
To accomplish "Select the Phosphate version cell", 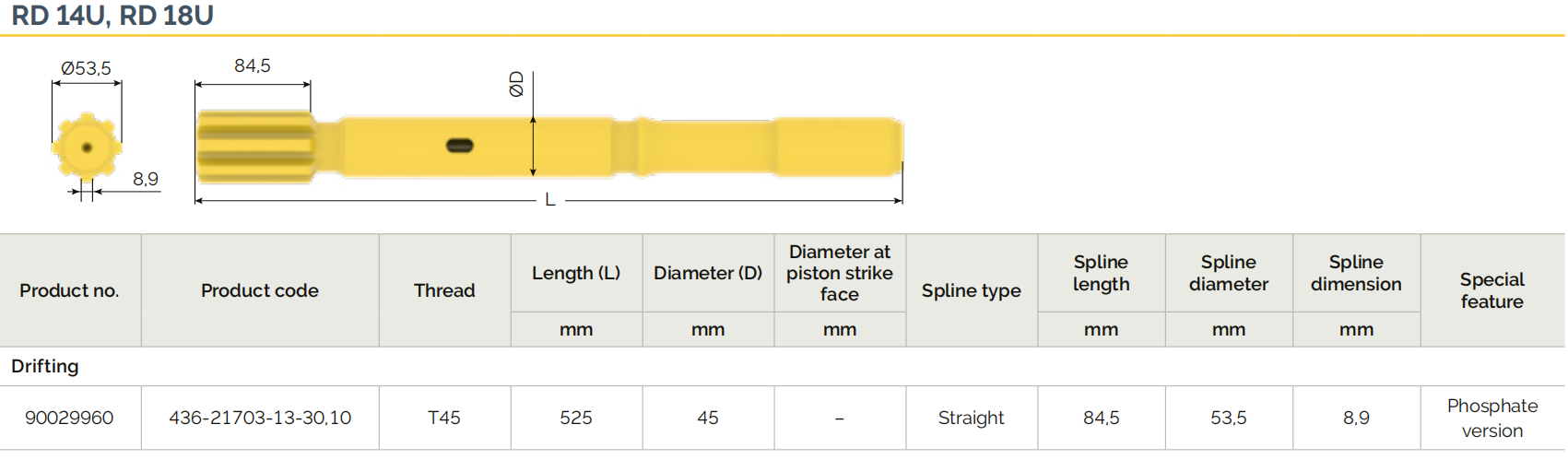I will click(x=1491, y=418).
